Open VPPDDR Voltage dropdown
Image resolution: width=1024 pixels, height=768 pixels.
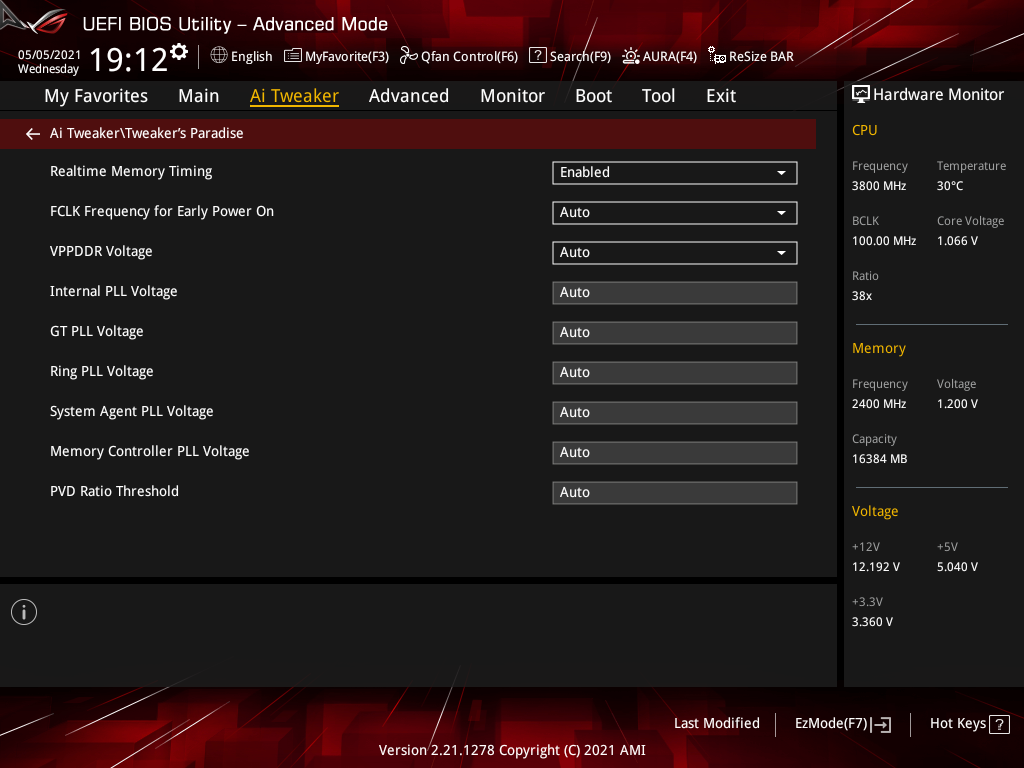(x=675, y=253)
